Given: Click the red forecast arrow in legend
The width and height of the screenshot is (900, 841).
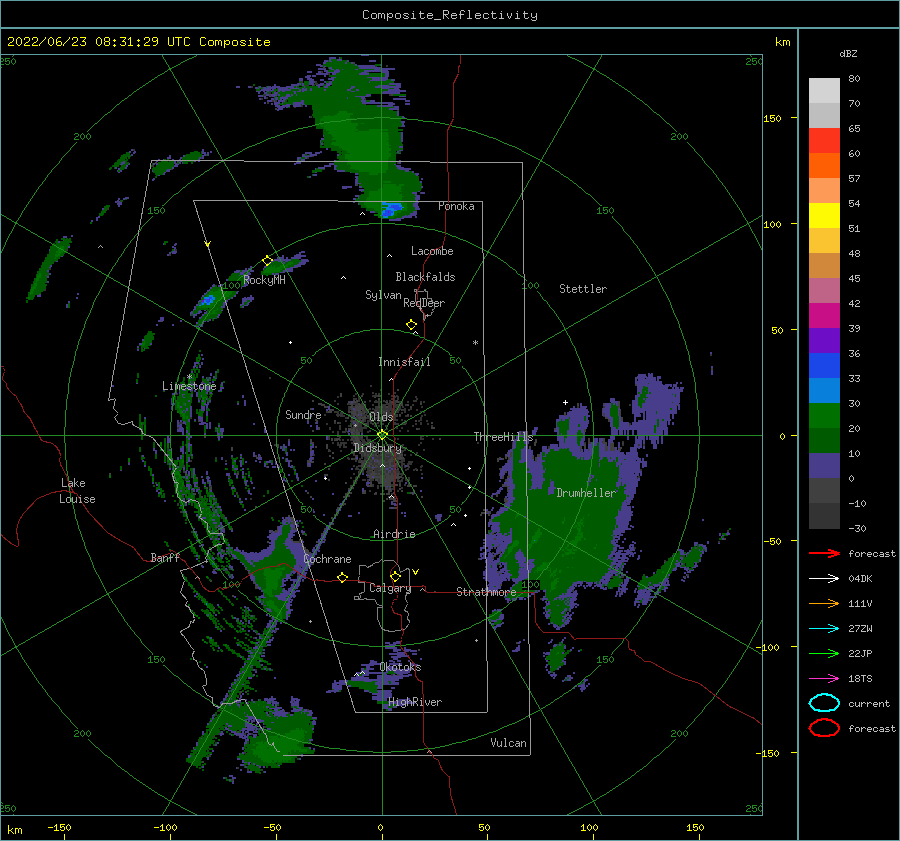Looking at the screenshot, I should [x=824, y=553].
